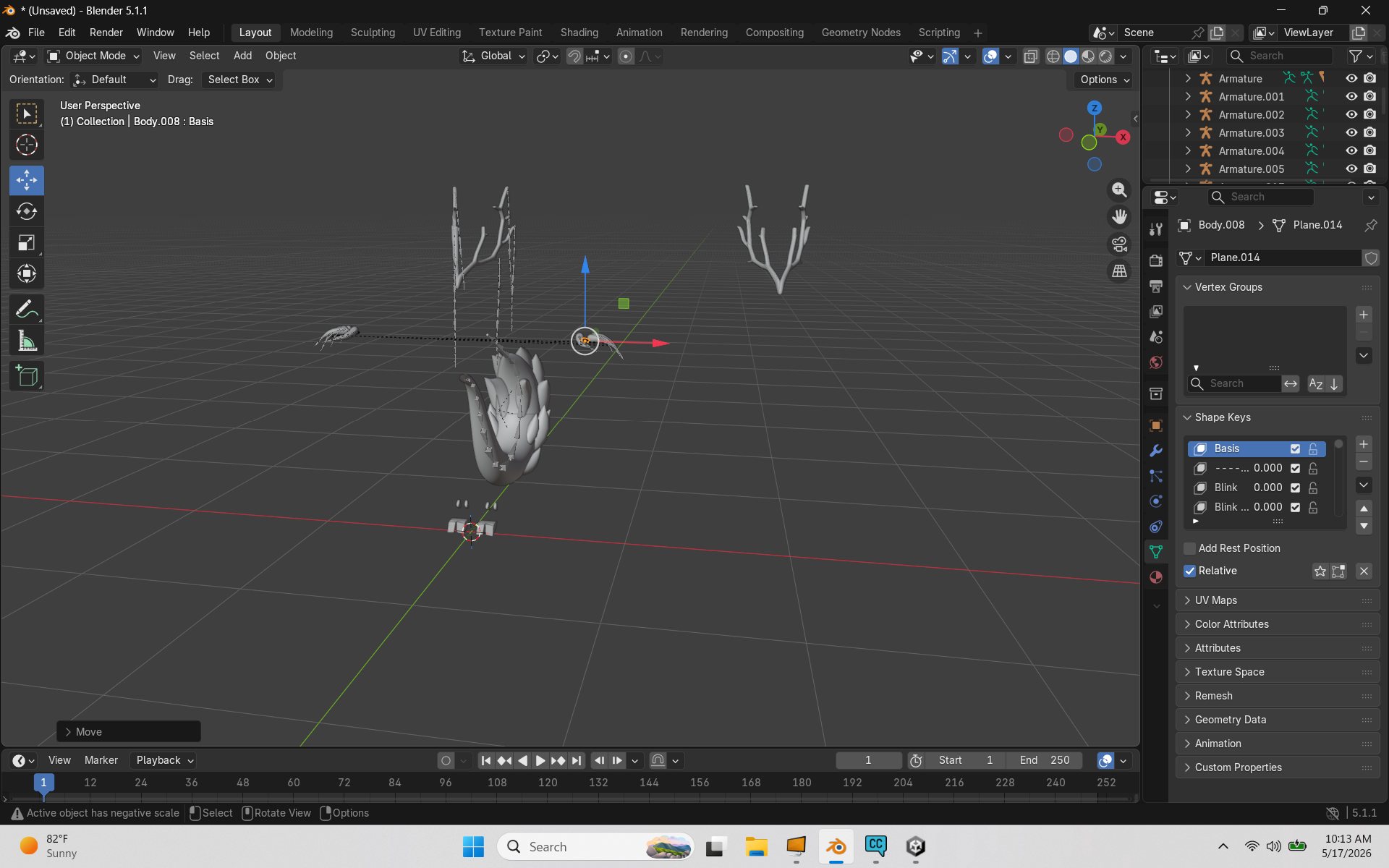Viewport: 1389px width, 868px height.
Task: Hide Armature.003 in viewport
Action: [x=1351, y=132]
